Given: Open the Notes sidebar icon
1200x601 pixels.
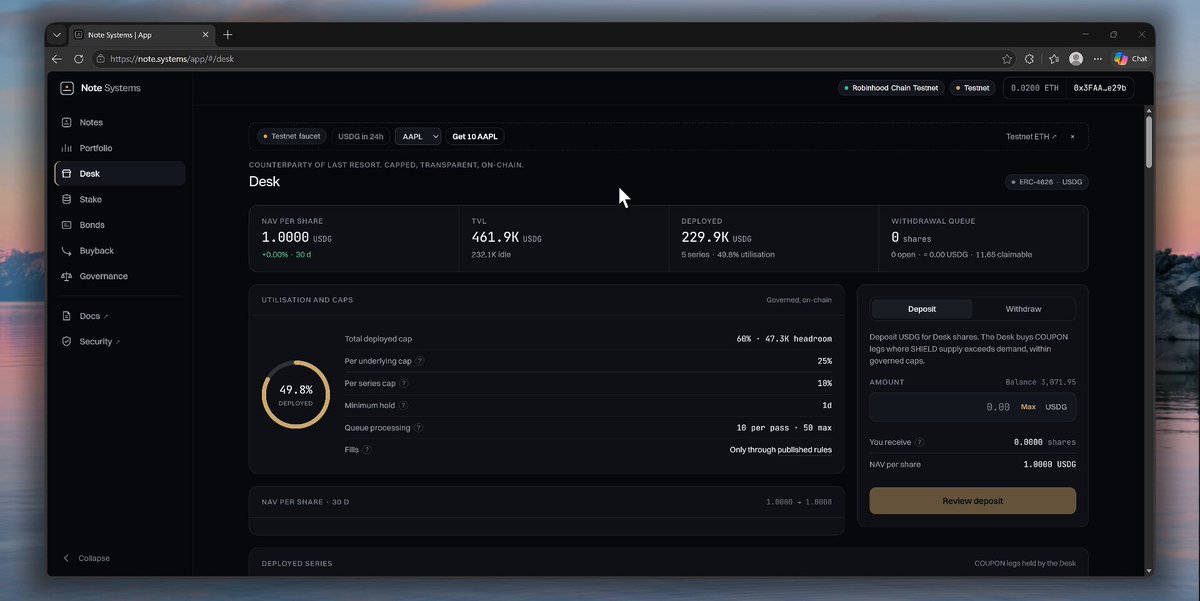Looking at the screenshot, I should pos(67,122).
